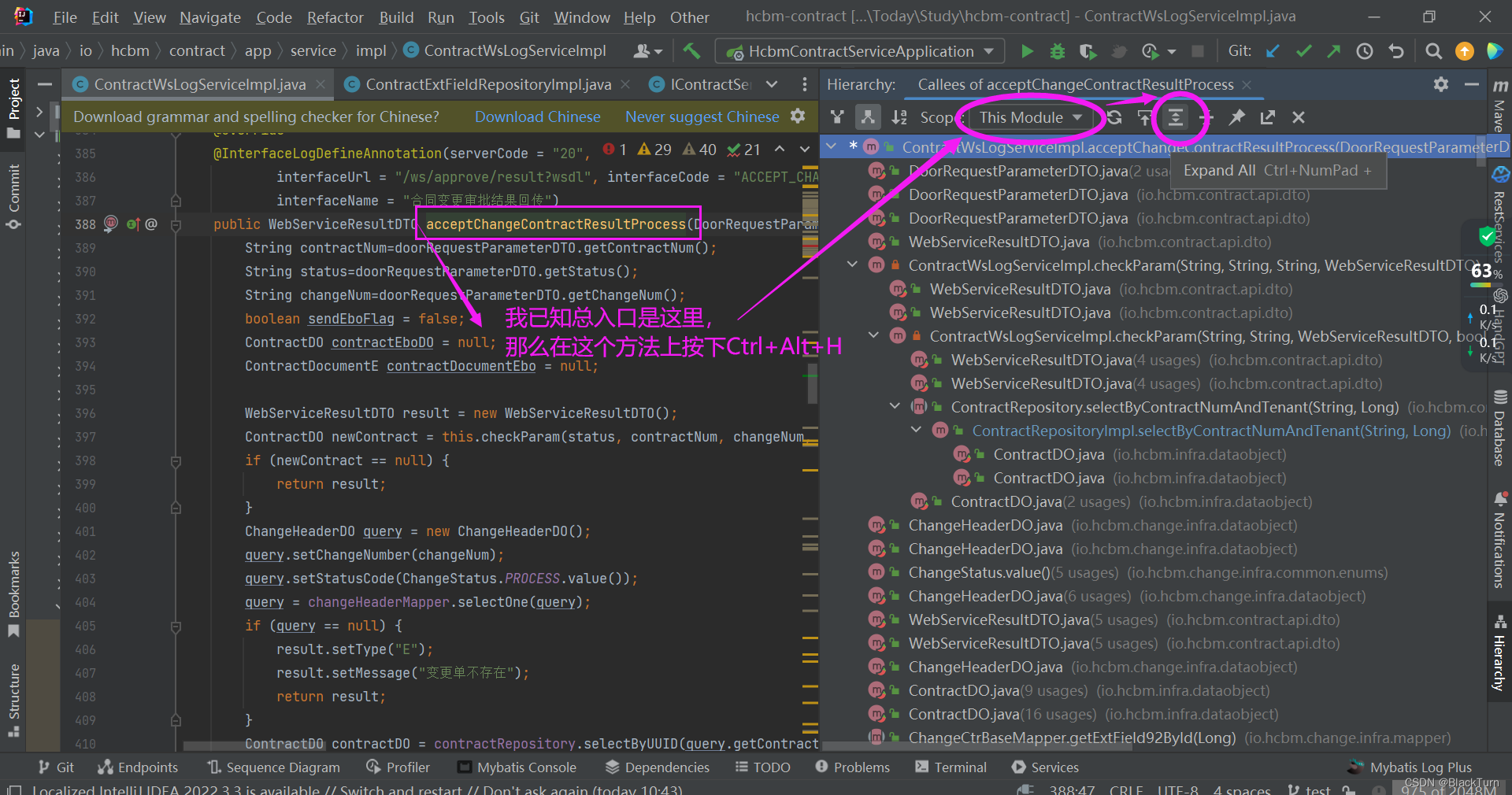Click Never suggest Chinese link
This screenshot has height=795, width=1512.
(x=702, y=116)
